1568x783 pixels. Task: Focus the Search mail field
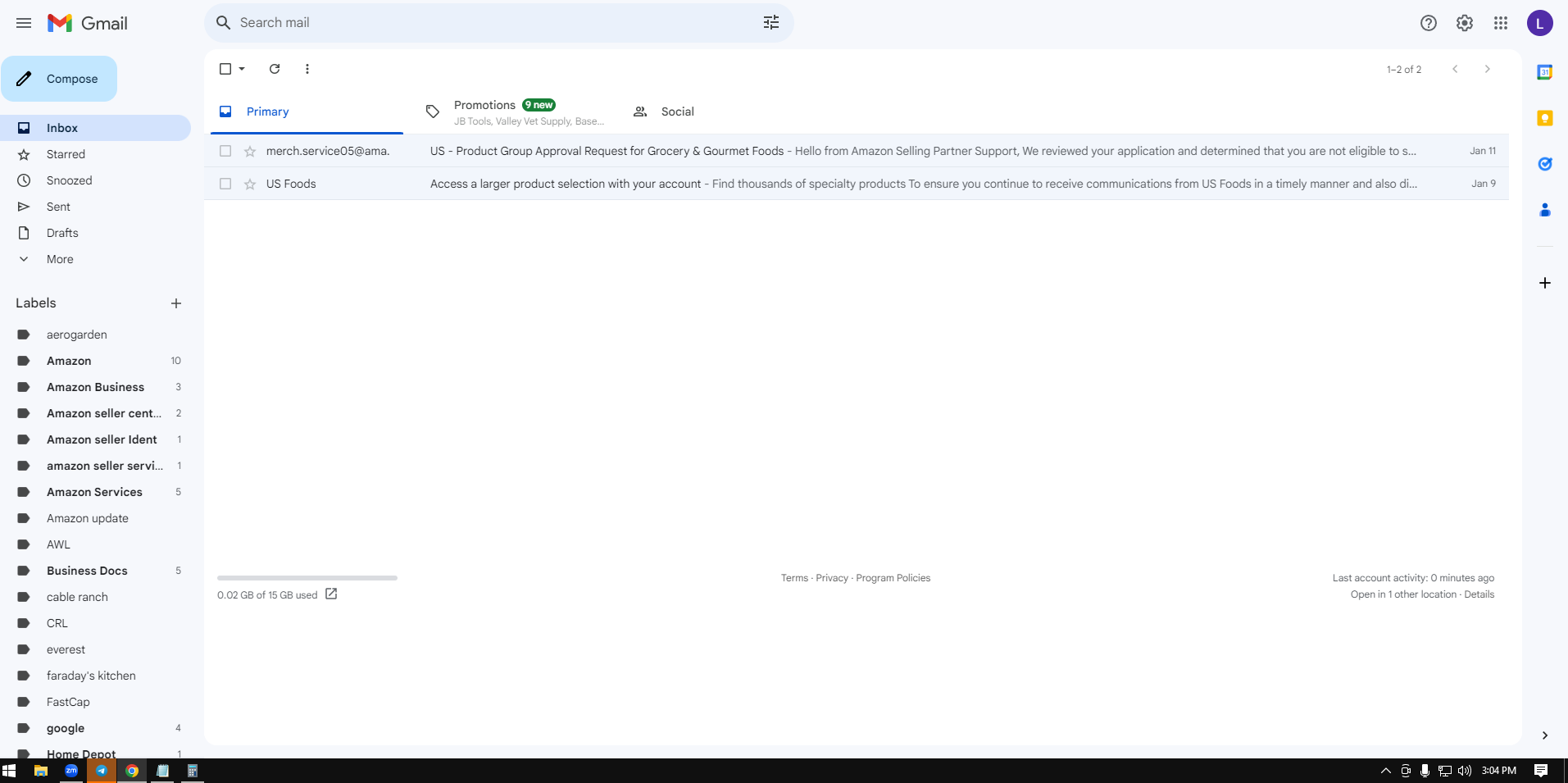499,23
